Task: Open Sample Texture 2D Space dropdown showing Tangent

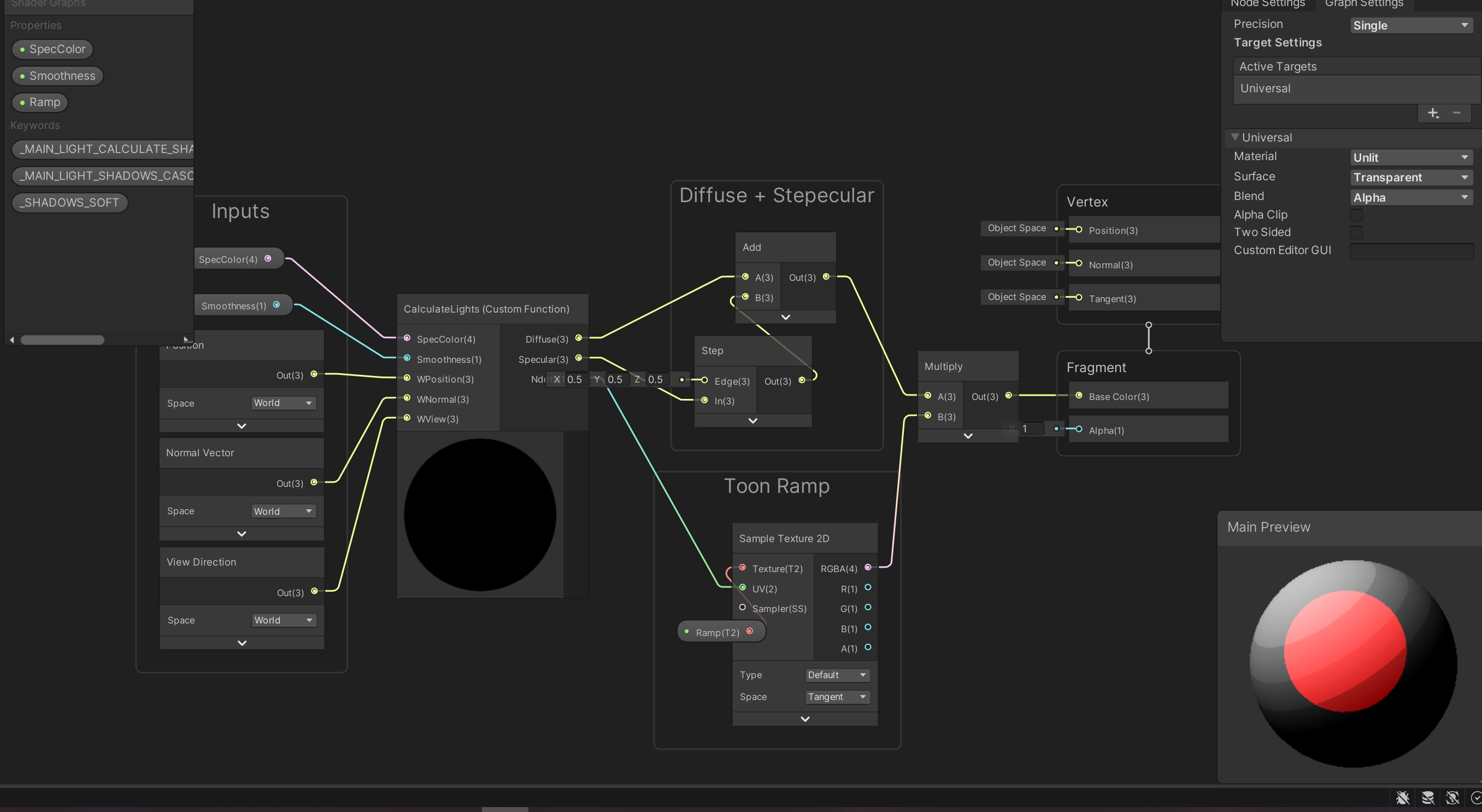Action: (838, 697)
